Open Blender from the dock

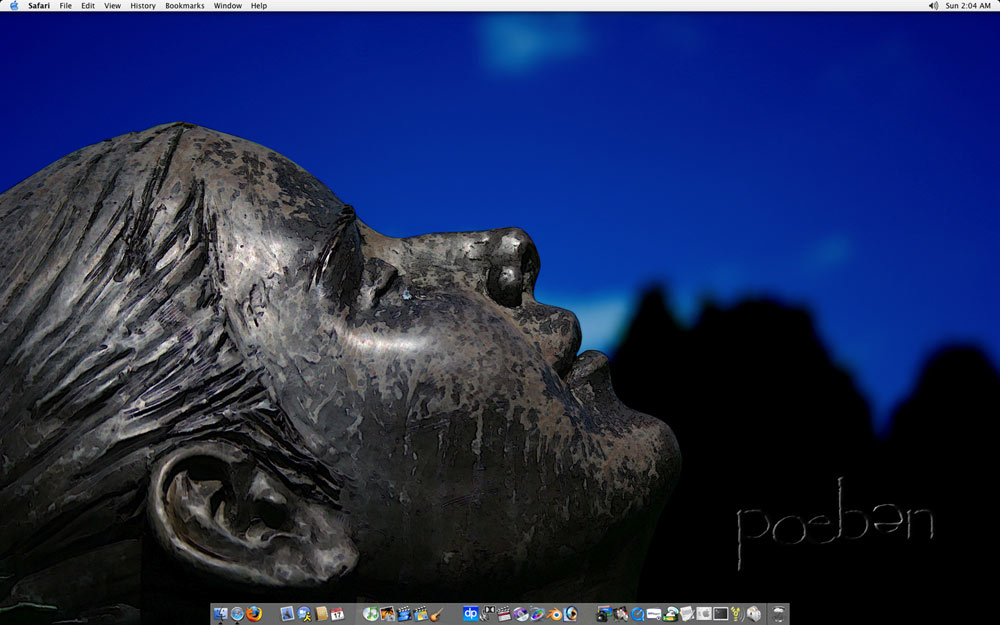click(x=554, y=614)
